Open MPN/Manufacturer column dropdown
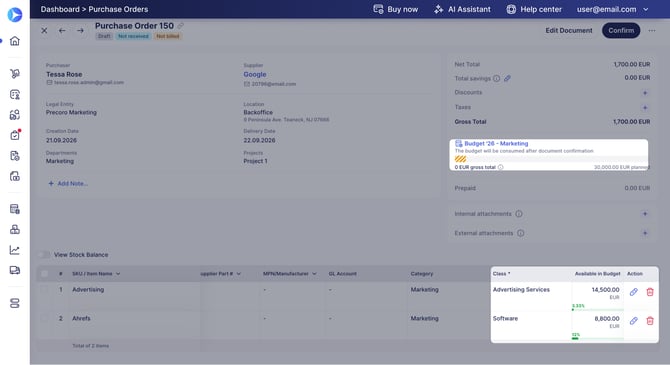The image size is (670, 365). [314, 274]
